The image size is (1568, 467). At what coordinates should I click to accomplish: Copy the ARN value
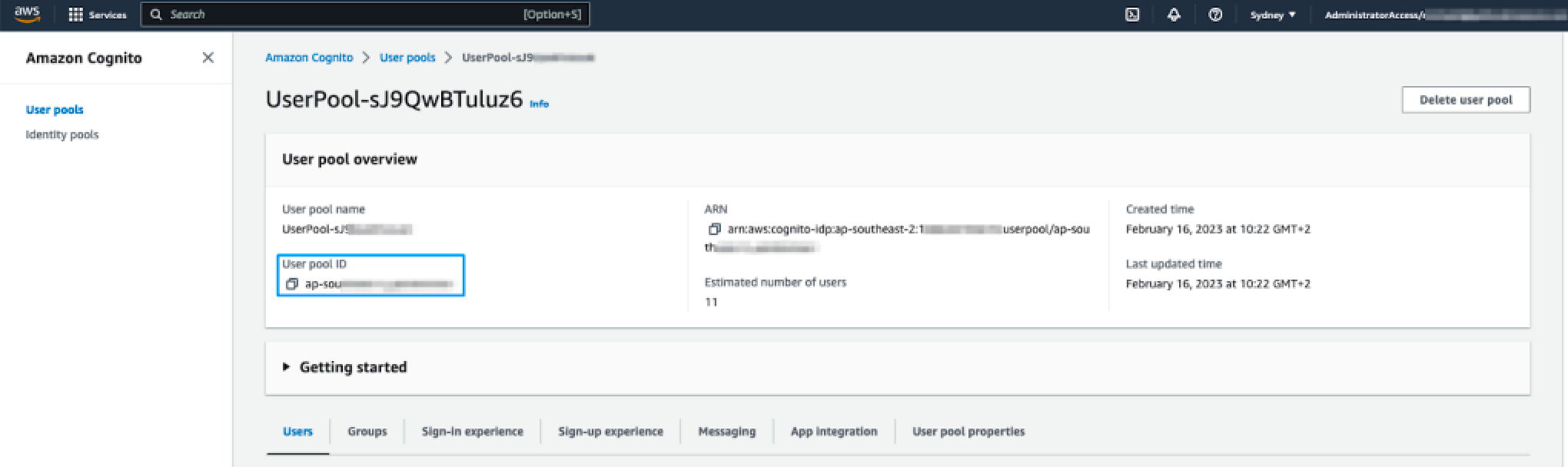pos(714,229)
